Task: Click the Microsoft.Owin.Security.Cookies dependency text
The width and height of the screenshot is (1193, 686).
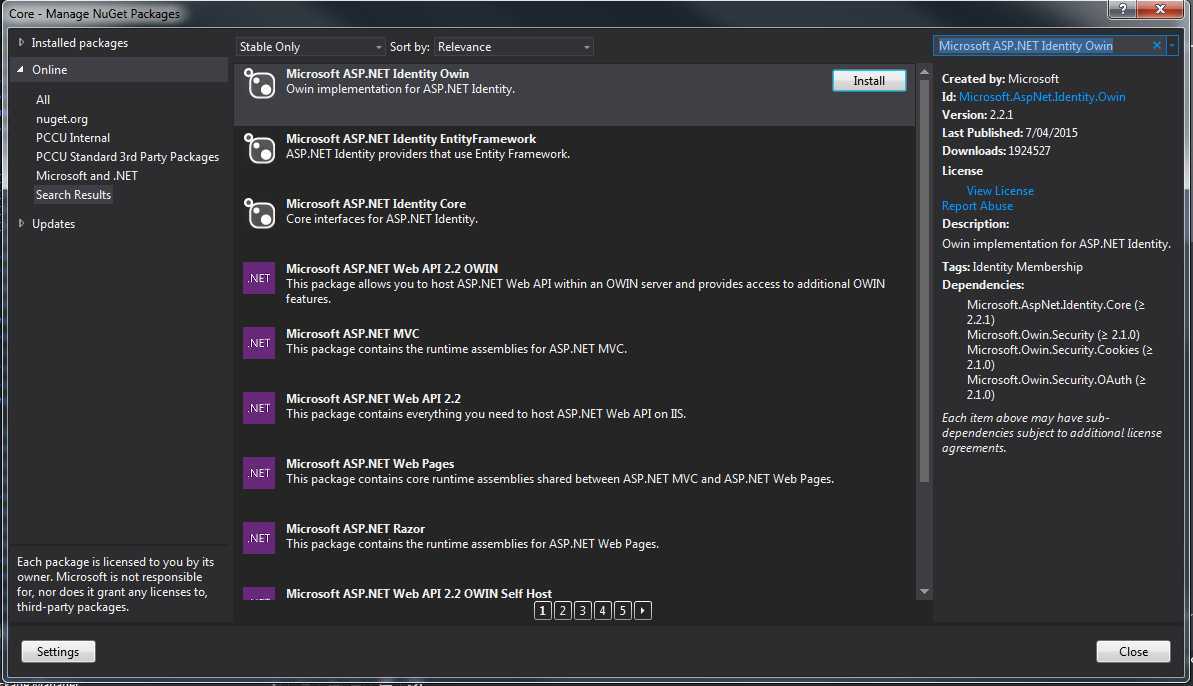Action: click(x=1059, y=357)
